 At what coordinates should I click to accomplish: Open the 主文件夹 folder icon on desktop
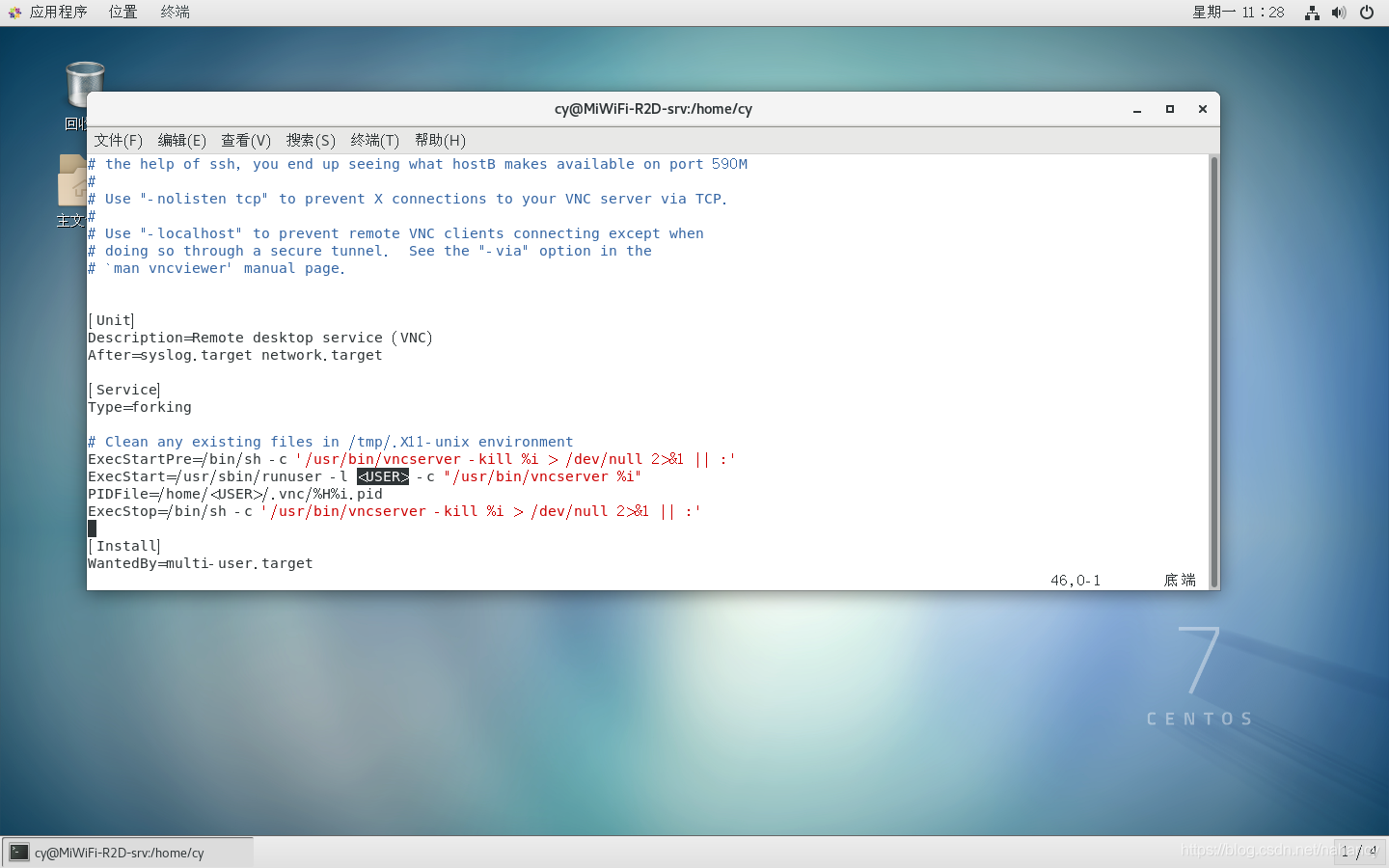click(x=69, y=178)
